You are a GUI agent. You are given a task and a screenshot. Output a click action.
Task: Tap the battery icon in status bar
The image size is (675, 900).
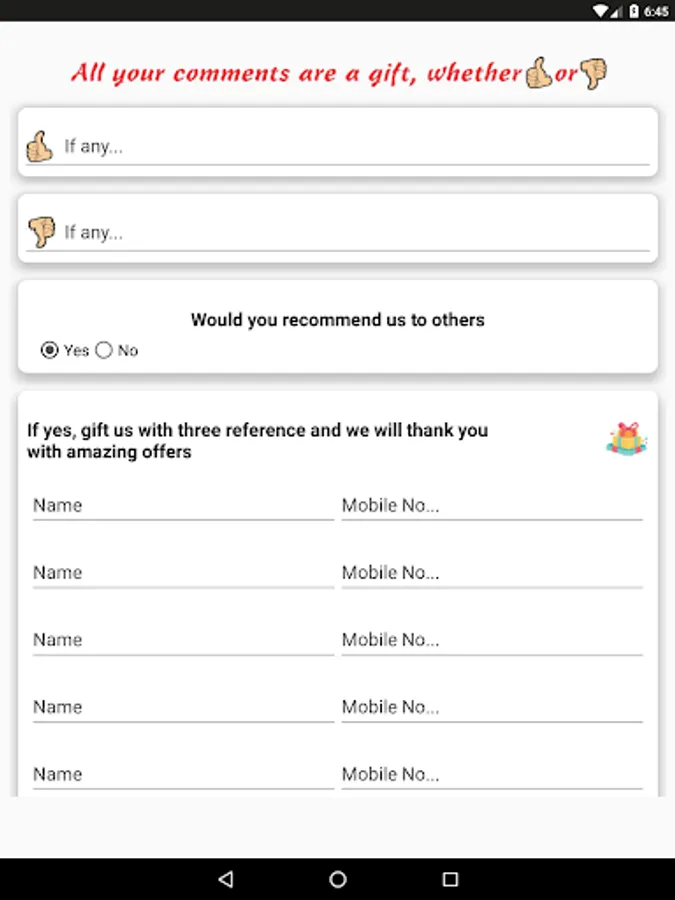click(633, 11)
